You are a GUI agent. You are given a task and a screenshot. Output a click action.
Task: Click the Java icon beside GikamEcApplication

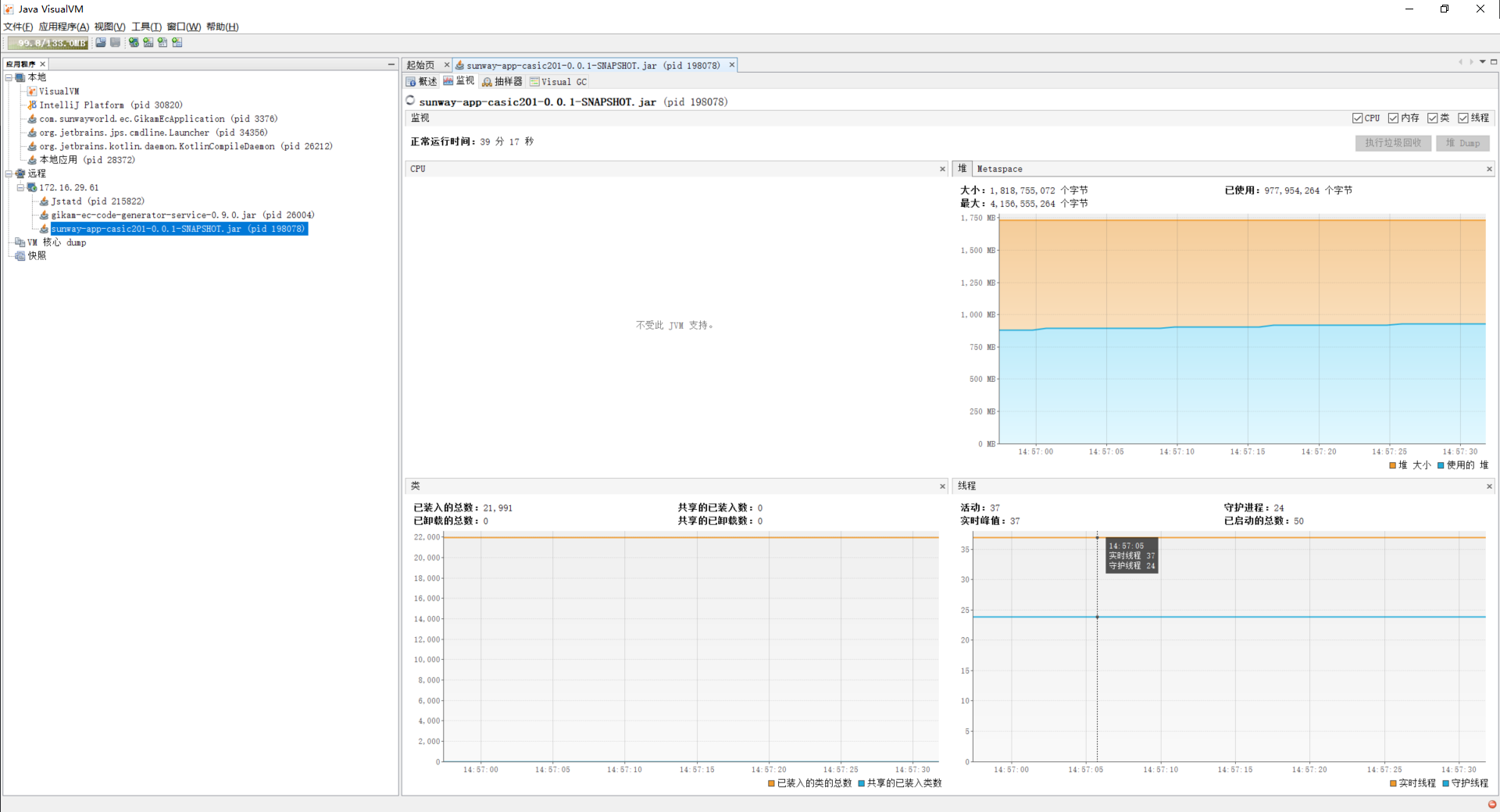point(32,119)
